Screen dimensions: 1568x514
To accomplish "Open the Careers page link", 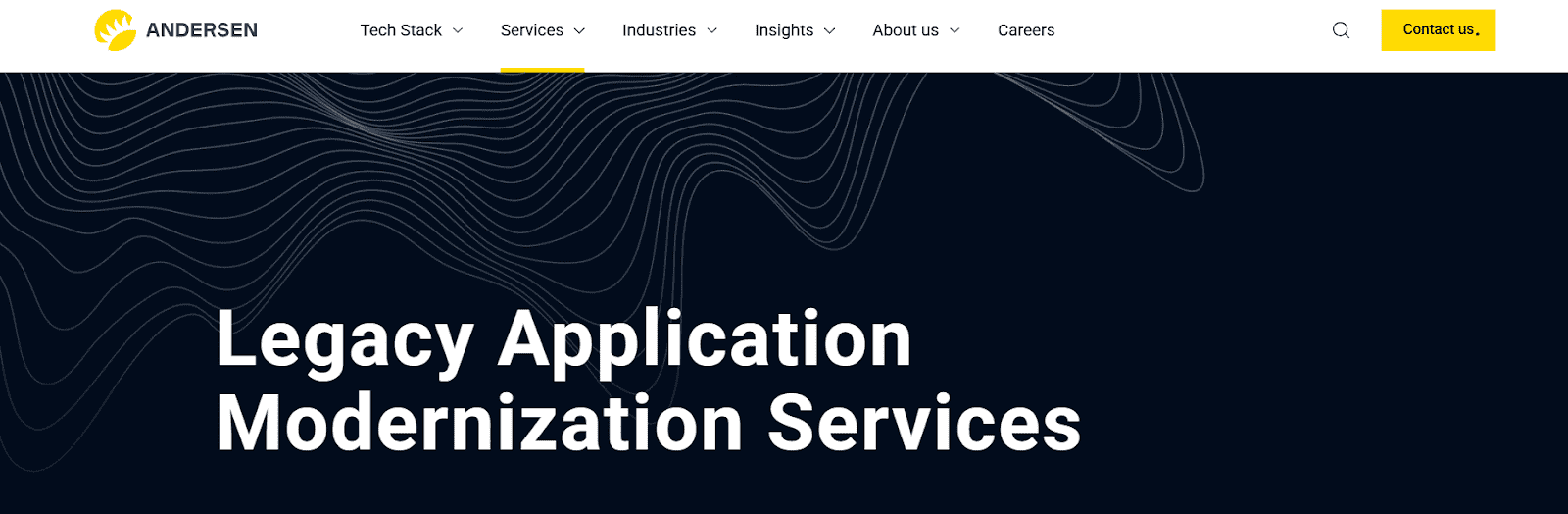I will pyautogui.click(x=1025, y=30).
